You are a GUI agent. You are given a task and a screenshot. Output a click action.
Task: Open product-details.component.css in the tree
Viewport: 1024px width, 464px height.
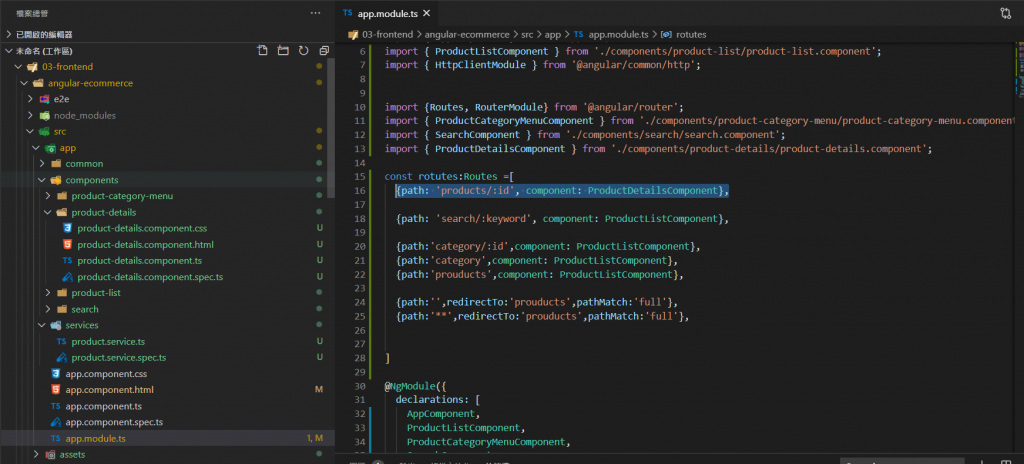143,228
